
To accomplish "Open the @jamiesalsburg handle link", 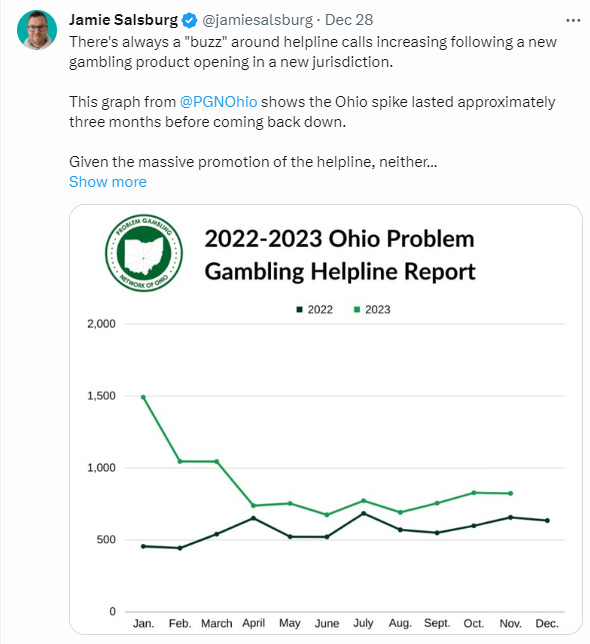I will pyautogui.click(x=257, y=20).
